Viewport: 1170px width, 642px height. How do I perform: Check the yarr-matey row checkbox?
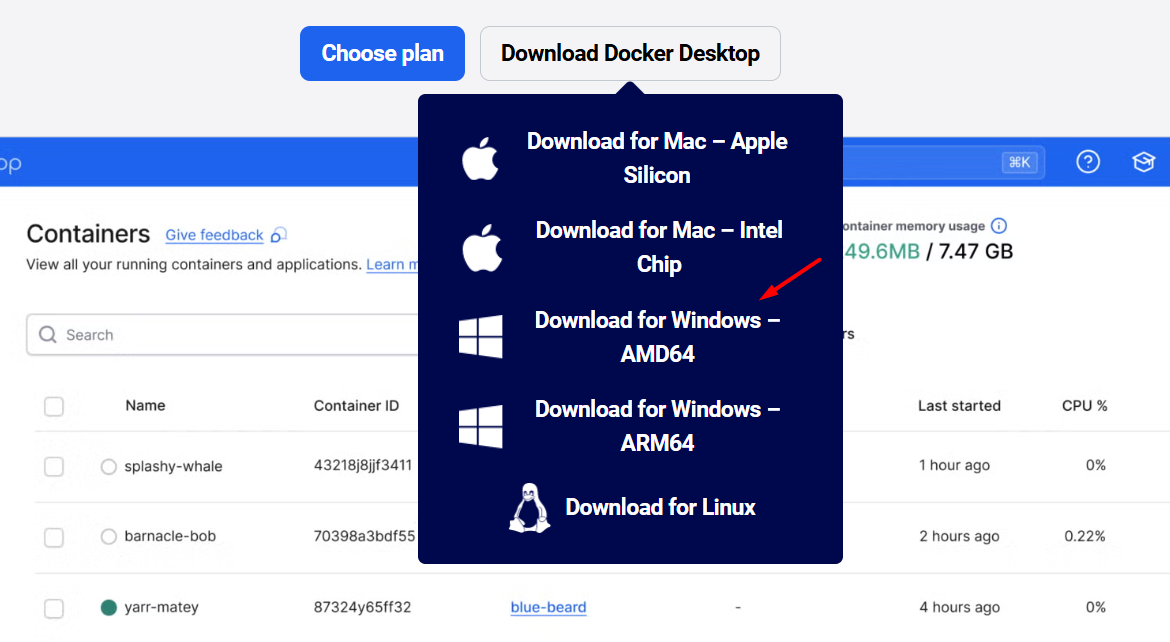pyautogui.click(x=54, y=608)
